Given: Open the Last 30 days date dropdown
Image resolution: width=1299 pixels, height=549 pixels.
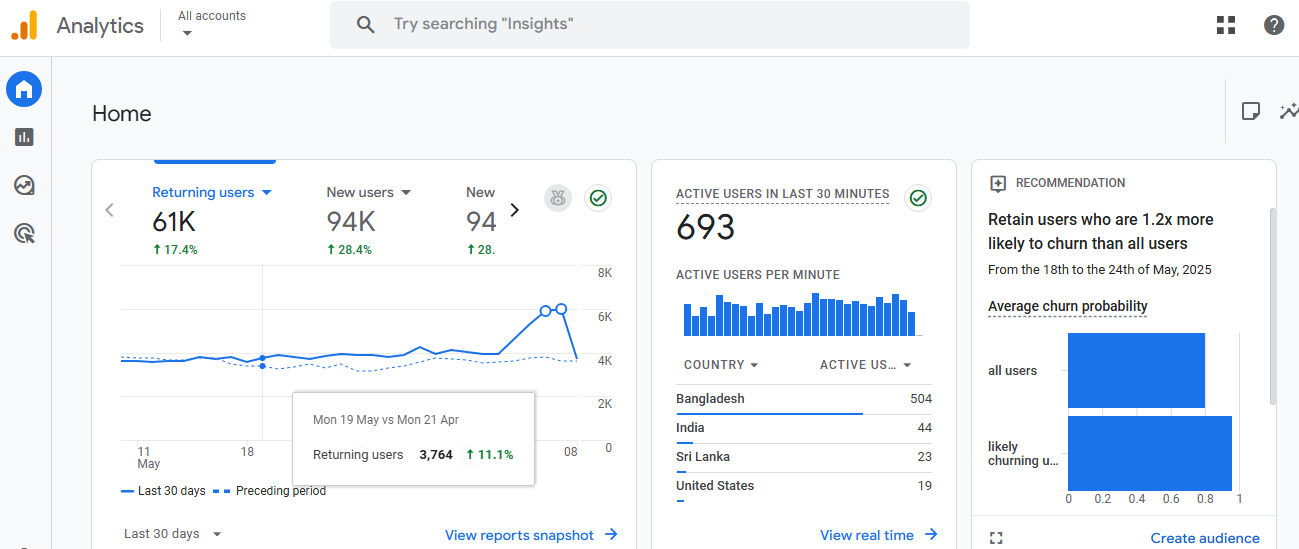Looking at the screenshot, I should point(172,534).
